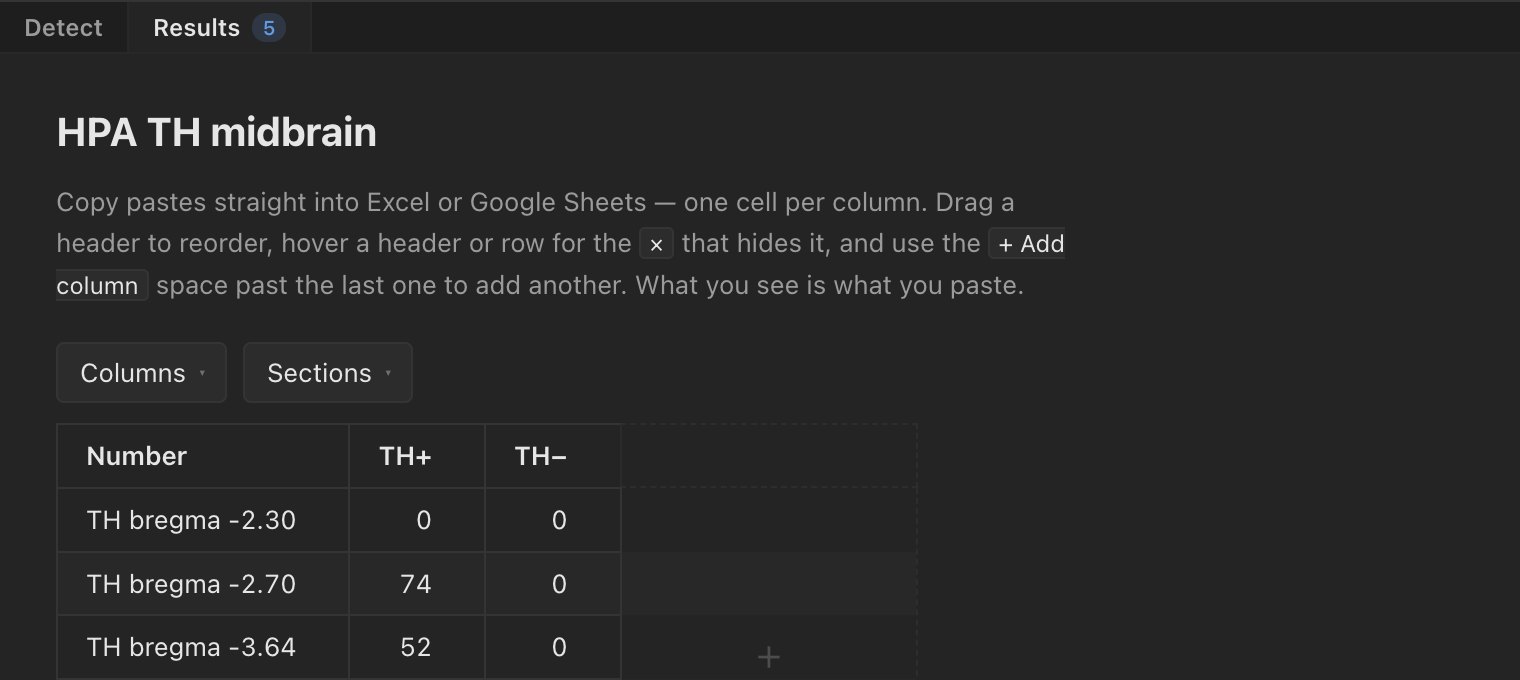The height and width of the screenshot is (680, 1520).
Task: Click the empty add-column header area
Action: pos(769,456)
